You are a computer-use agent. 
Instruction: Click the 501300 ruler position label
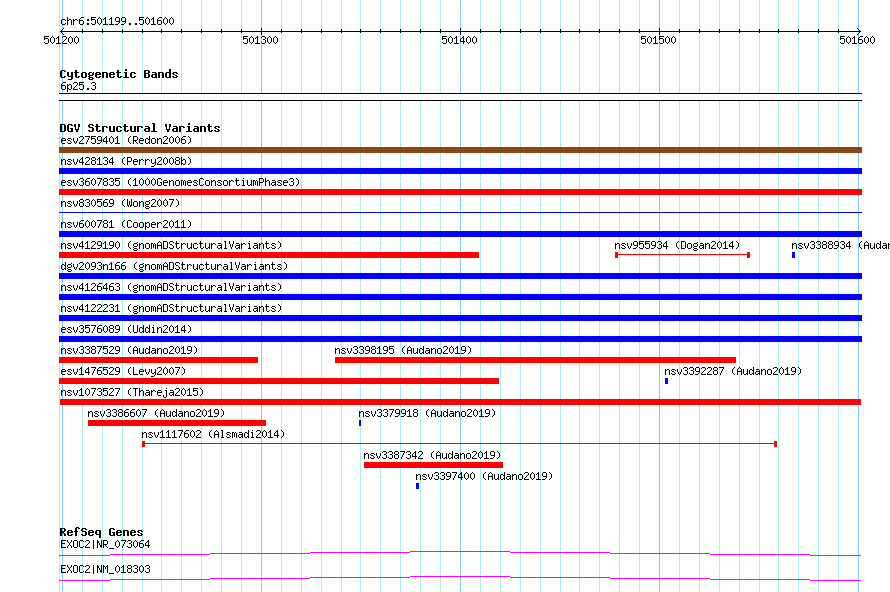point(260,40)
